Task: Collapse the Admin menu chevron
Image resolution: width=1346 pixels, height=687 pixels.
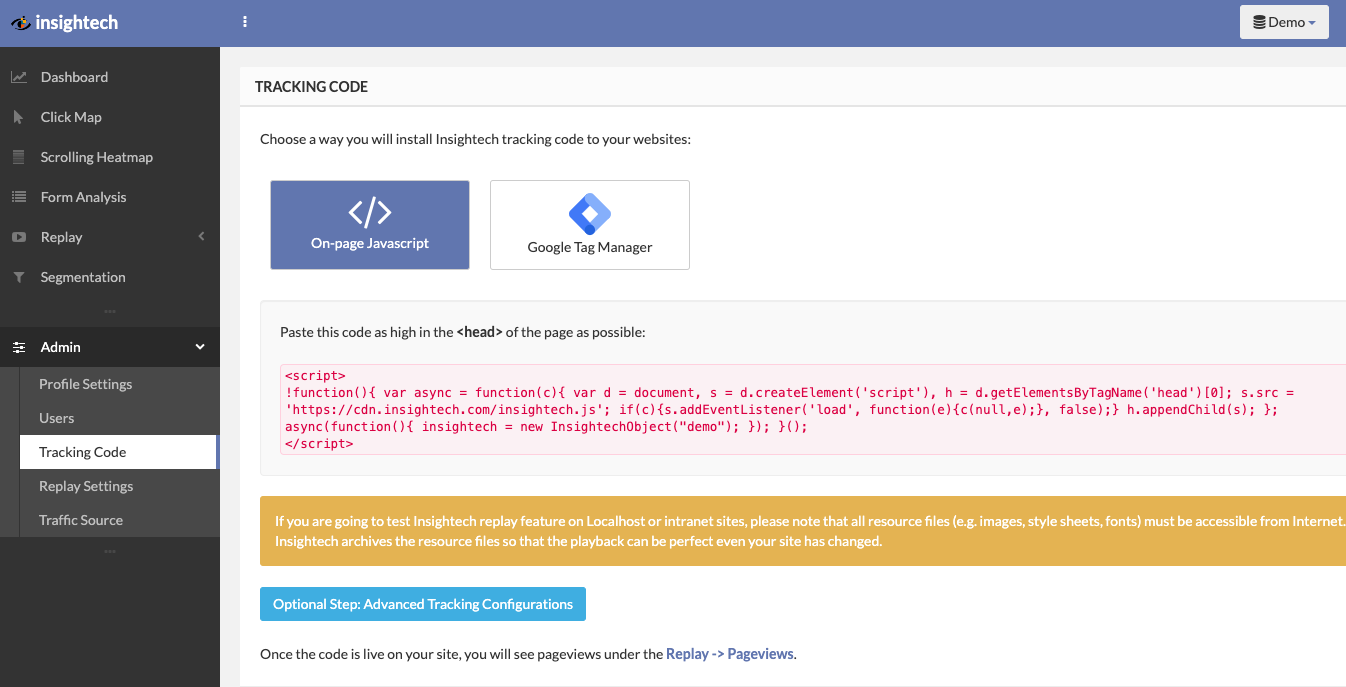Action: (200, 347)
